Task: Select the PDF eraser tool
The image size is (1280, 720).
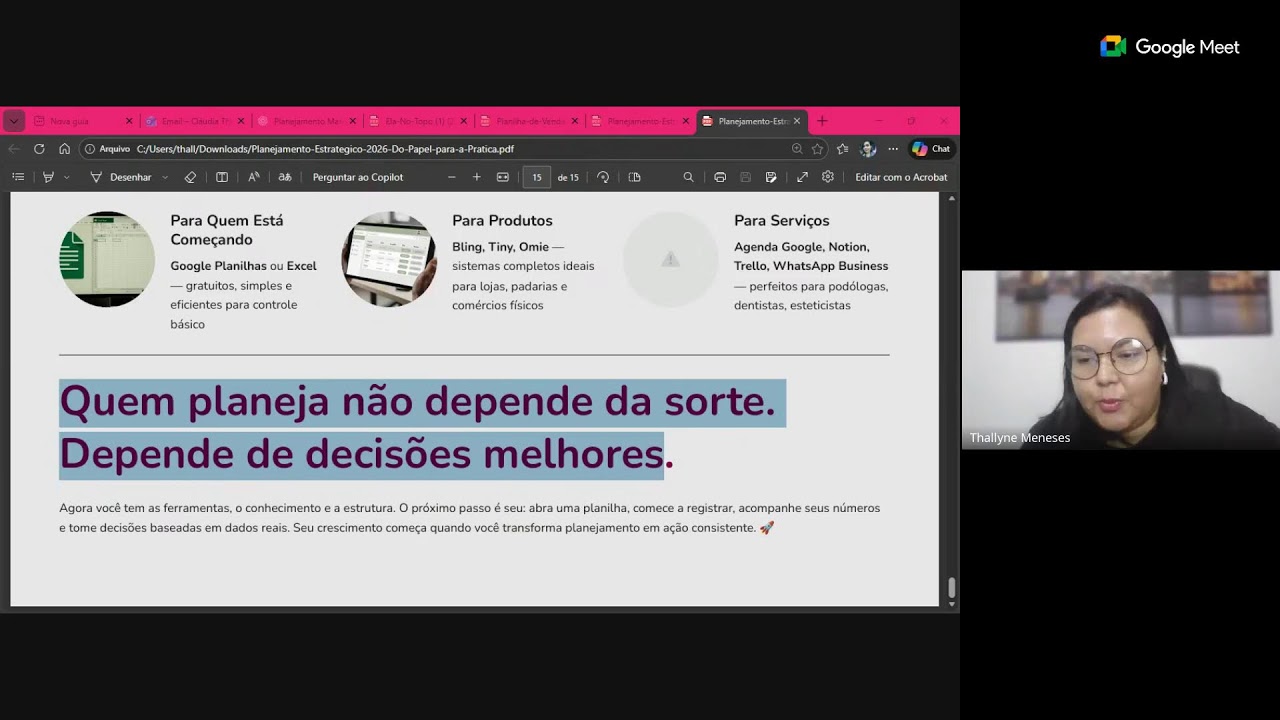Action: click(x=190, y=177)
